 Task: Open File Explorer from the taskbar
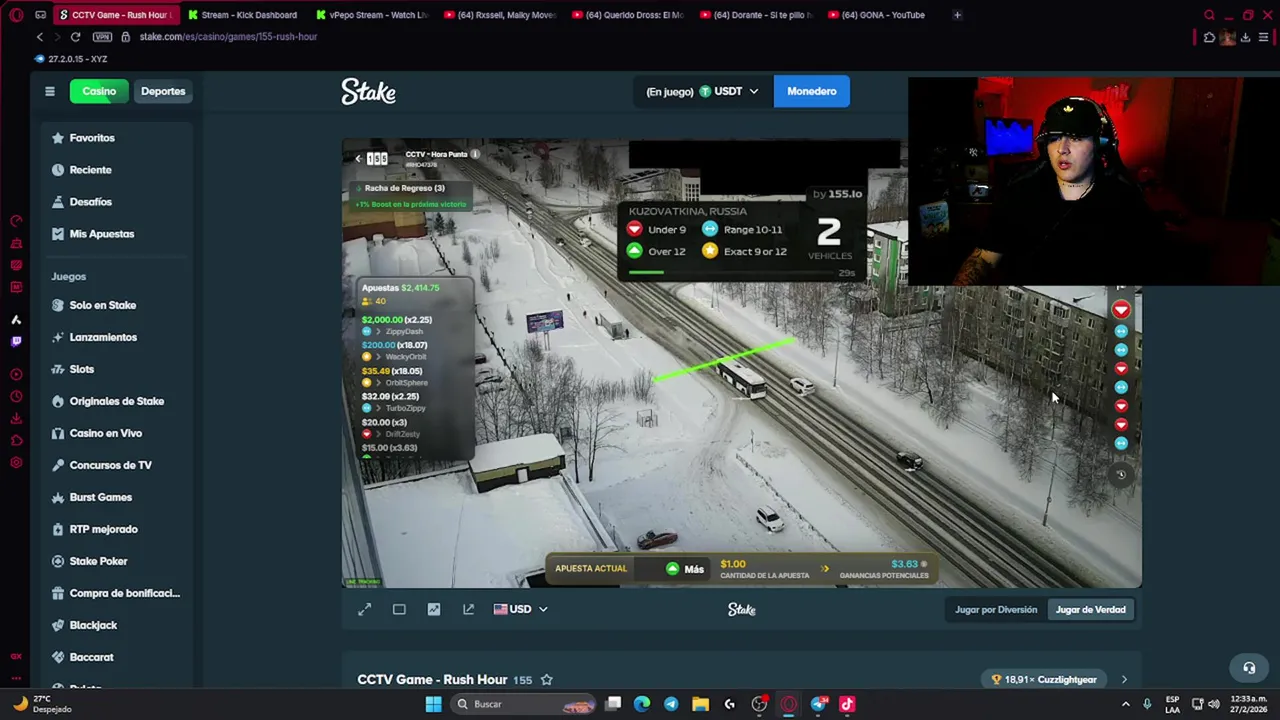[700, 704]
